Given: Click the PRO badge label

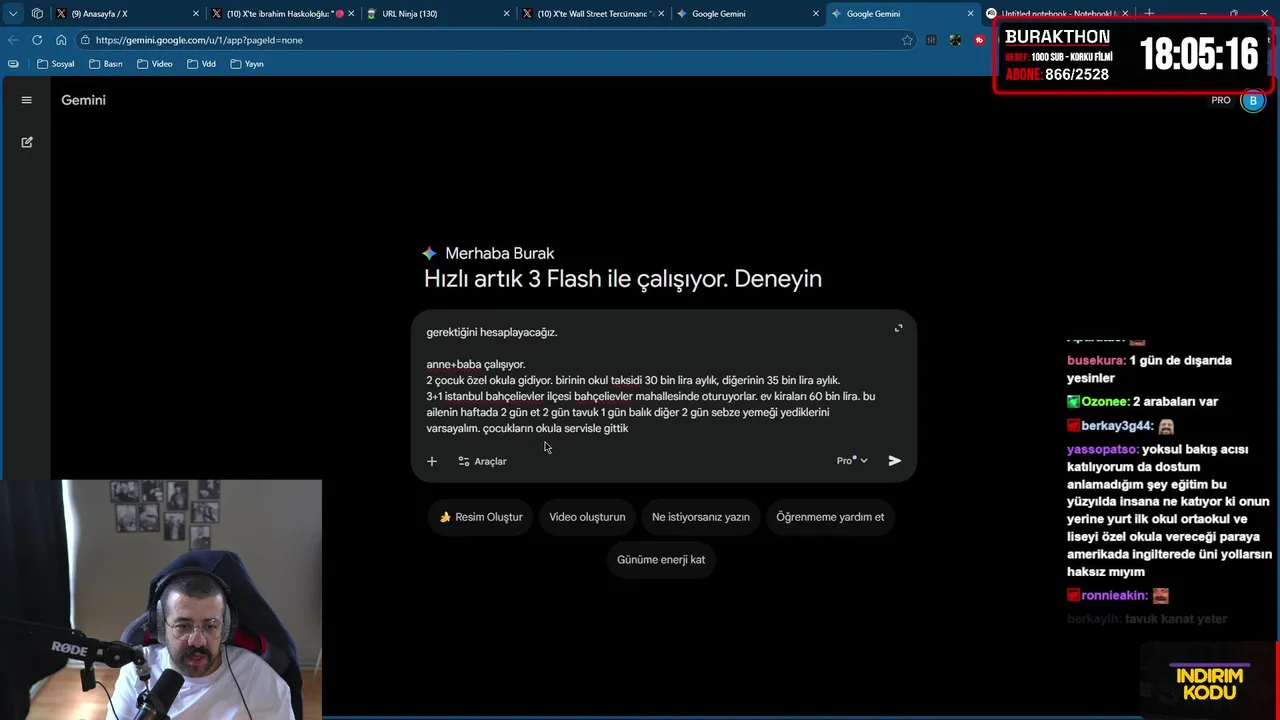Looking at the screenshot, I should [x=1221, y=100].
